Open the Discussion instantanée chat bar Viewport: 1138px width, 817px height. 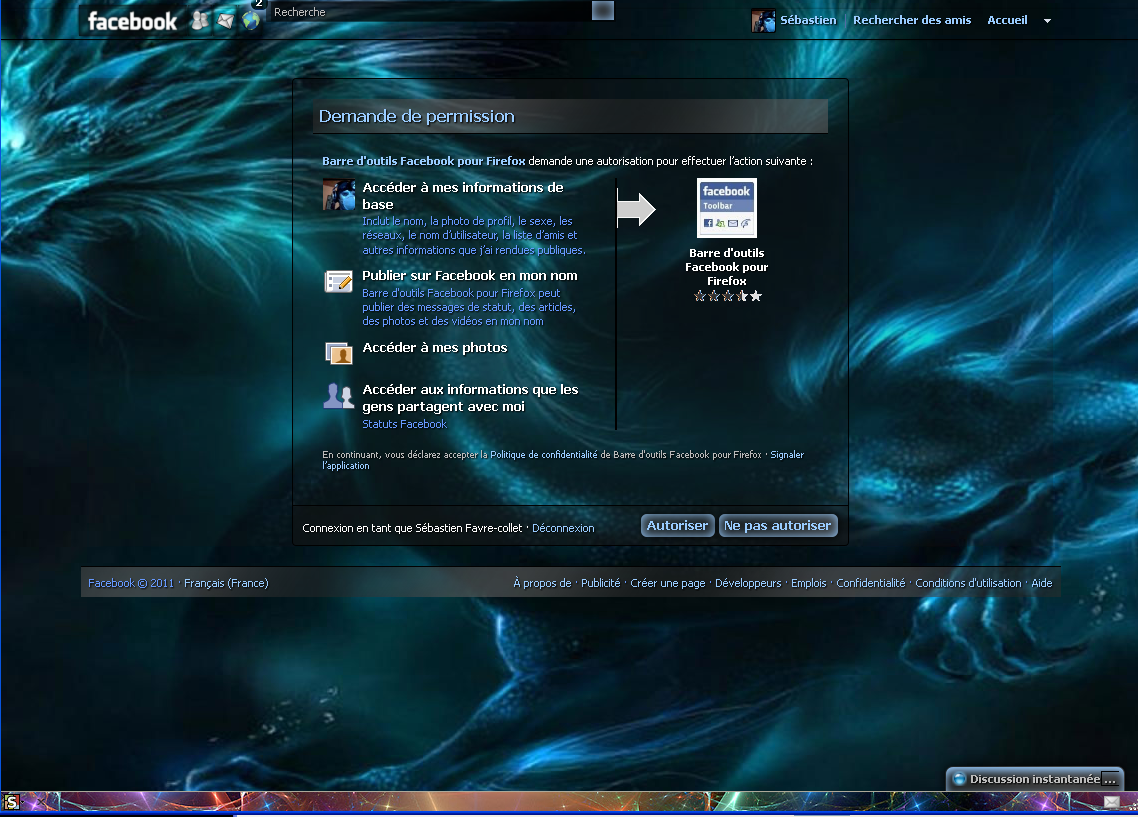click(x=1034, y=779)
